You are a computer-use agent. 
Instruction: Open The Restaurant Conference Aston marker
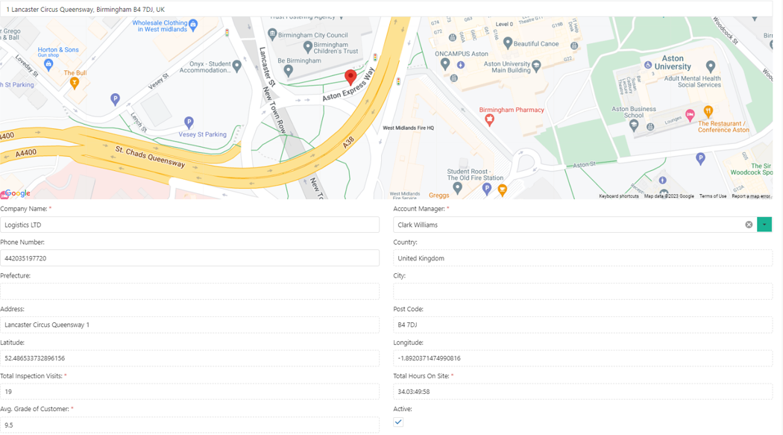point(708,111)
